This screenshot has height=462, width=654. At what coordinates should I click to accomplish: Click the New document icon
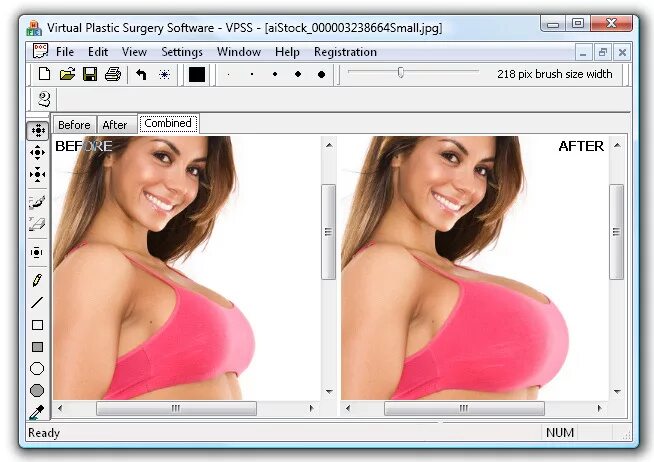44,74
